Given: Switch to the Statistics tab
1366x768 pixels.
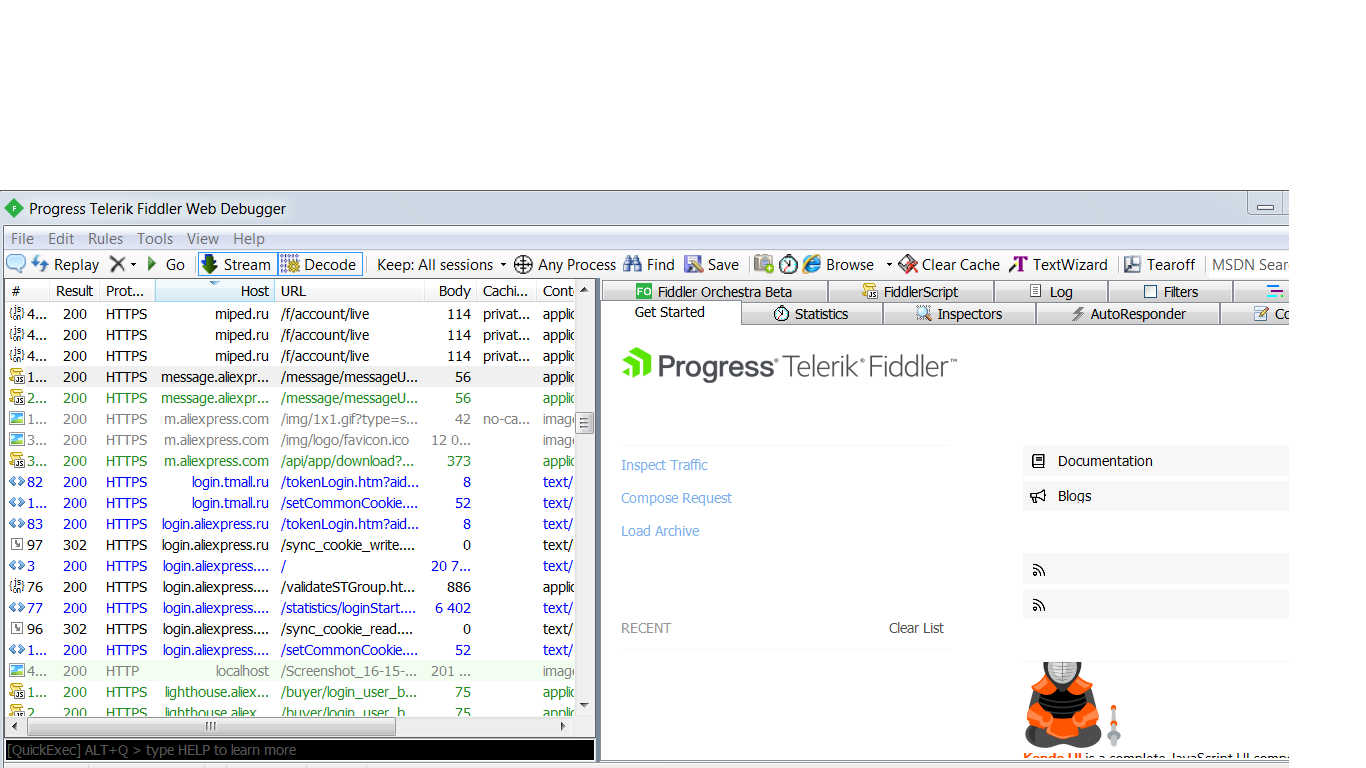Looking at the screenshot, I should (x=812, y=314).
